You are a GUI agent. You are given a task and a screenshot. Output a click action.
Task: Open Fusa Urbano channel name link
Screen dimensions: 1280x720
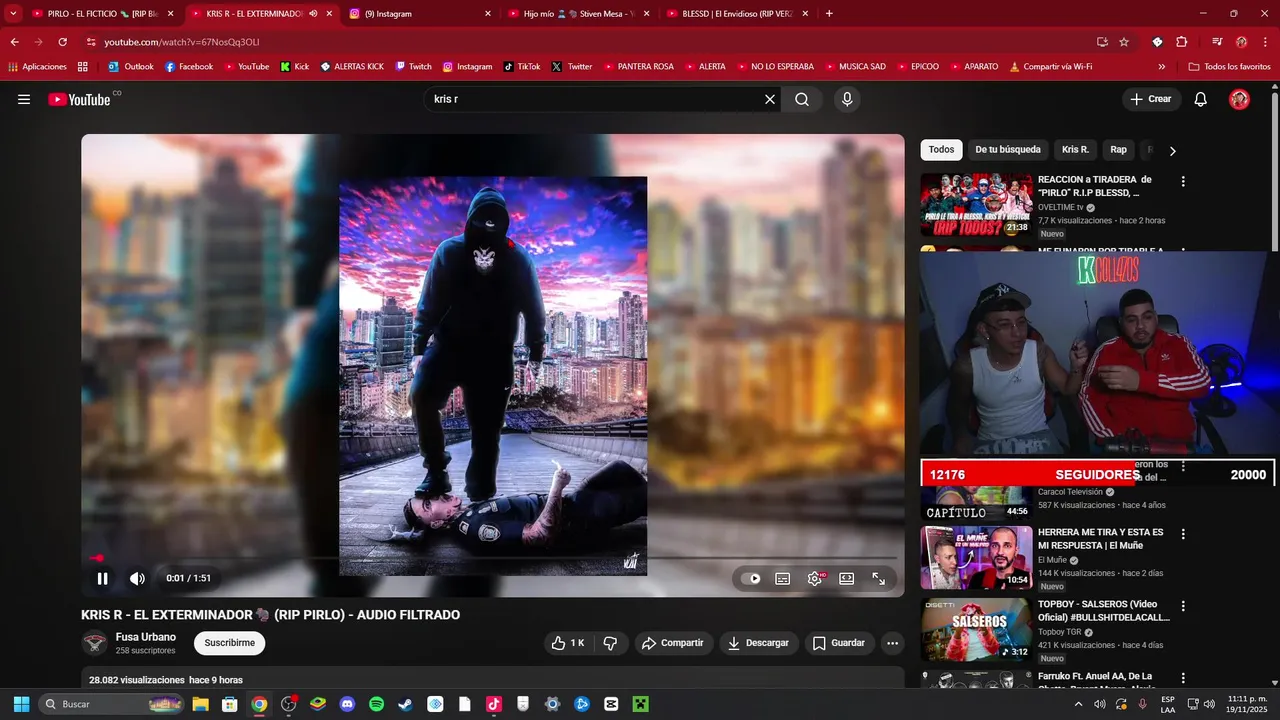pos(145,637)
